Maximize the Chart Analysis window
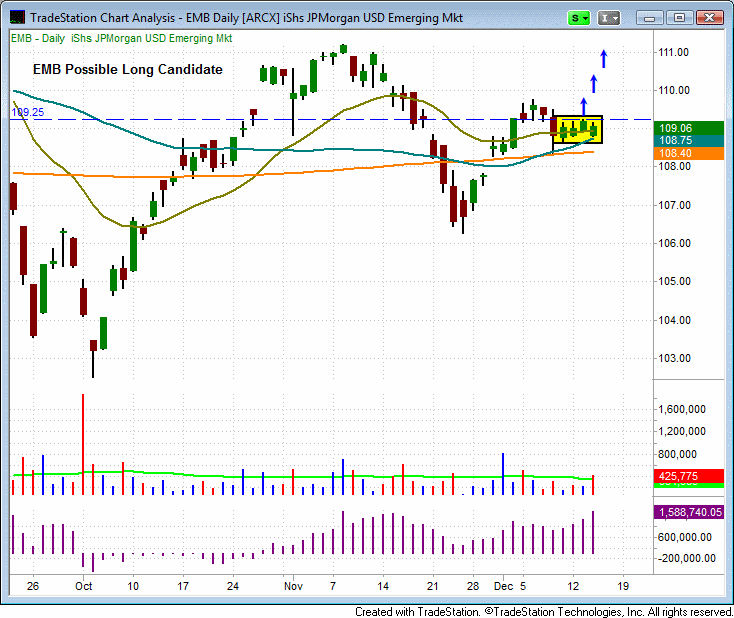The width and height of the screenshot is (734, 618). [x=679, y=18]
